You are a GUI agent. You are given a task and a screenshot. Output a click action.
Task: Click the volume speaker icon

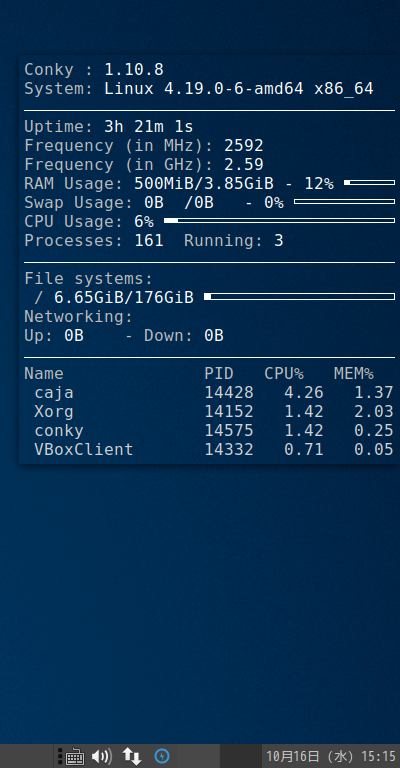[x=102, y=757]
